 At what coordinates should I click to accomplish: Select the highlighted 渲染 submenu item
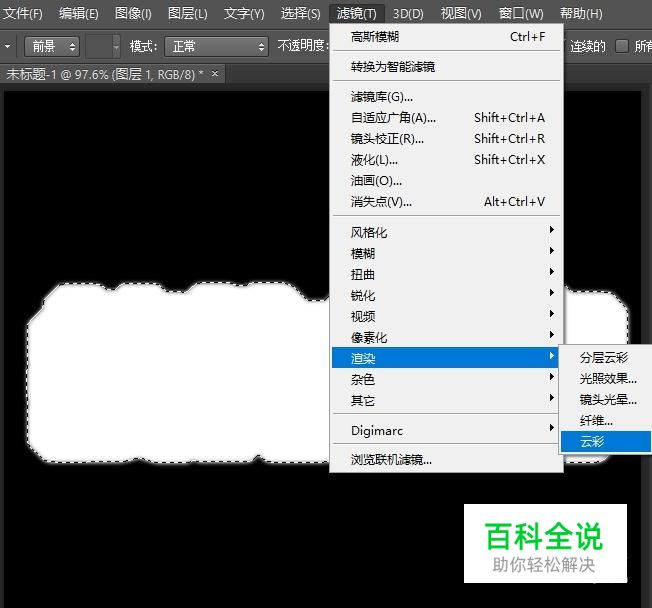[445, 358]
